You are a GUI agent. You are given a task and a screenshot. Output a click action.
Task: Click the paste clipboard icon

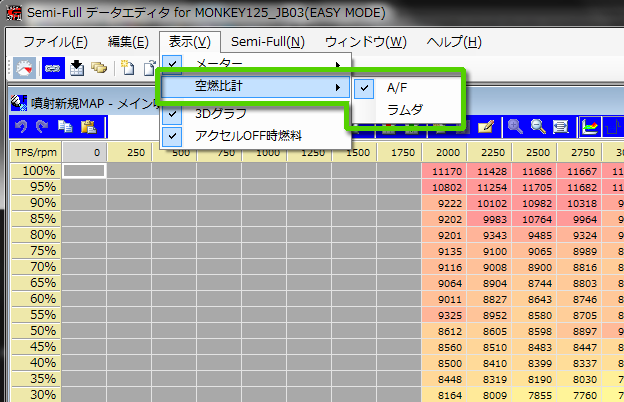[88, 127]
